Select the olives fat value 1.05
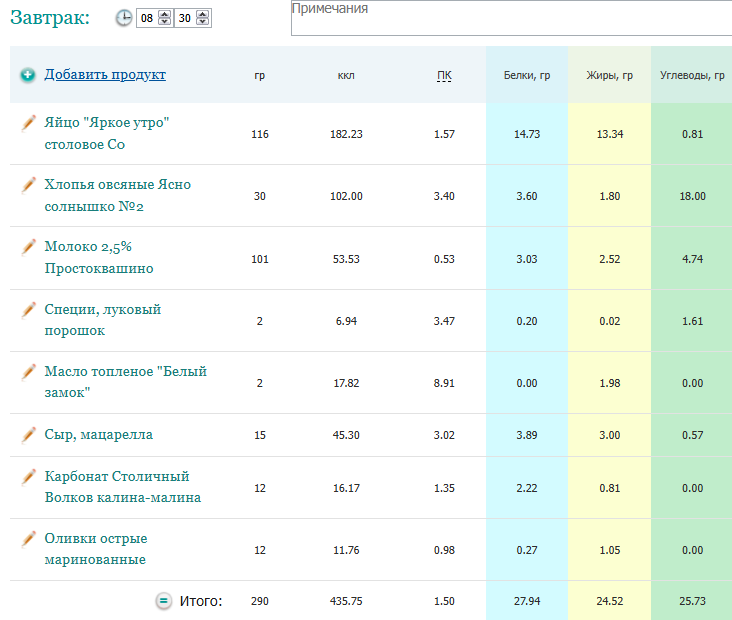The image size is (732, 620). (610, 551)
